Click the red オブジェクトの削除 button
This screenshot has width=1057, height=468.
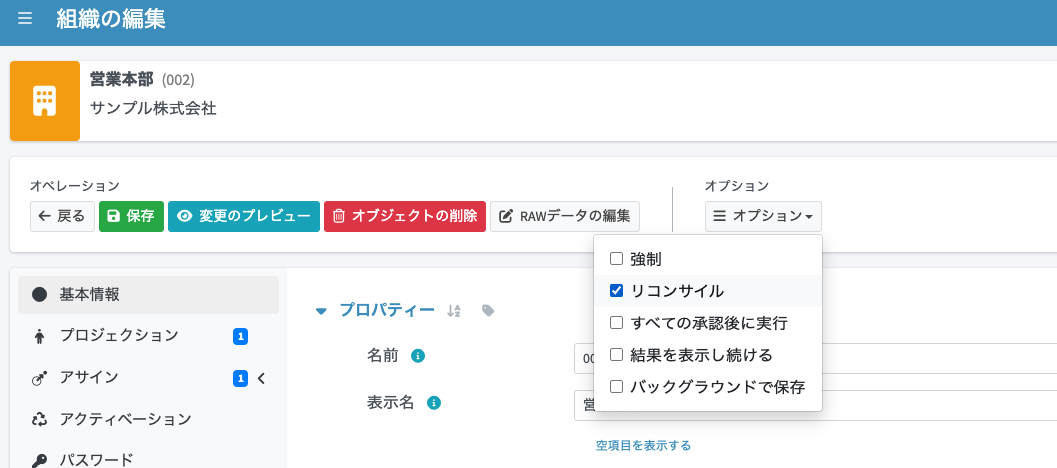point(404,216)
